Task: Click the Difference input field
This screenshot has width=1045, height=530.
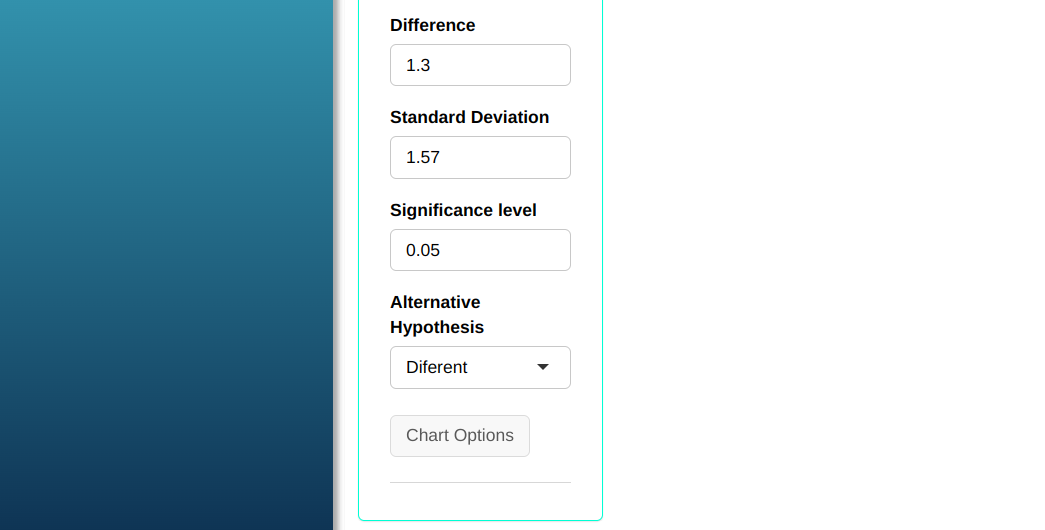Action: [480, 65]
